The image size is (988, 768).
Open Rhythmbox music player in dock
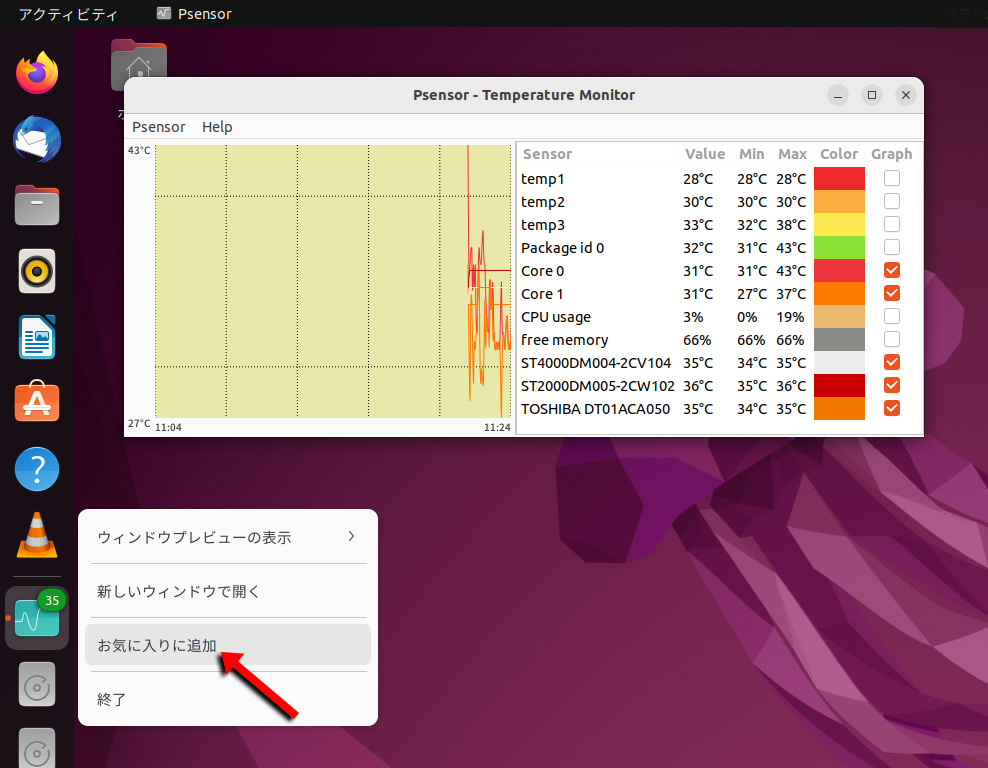pos(37,272)
